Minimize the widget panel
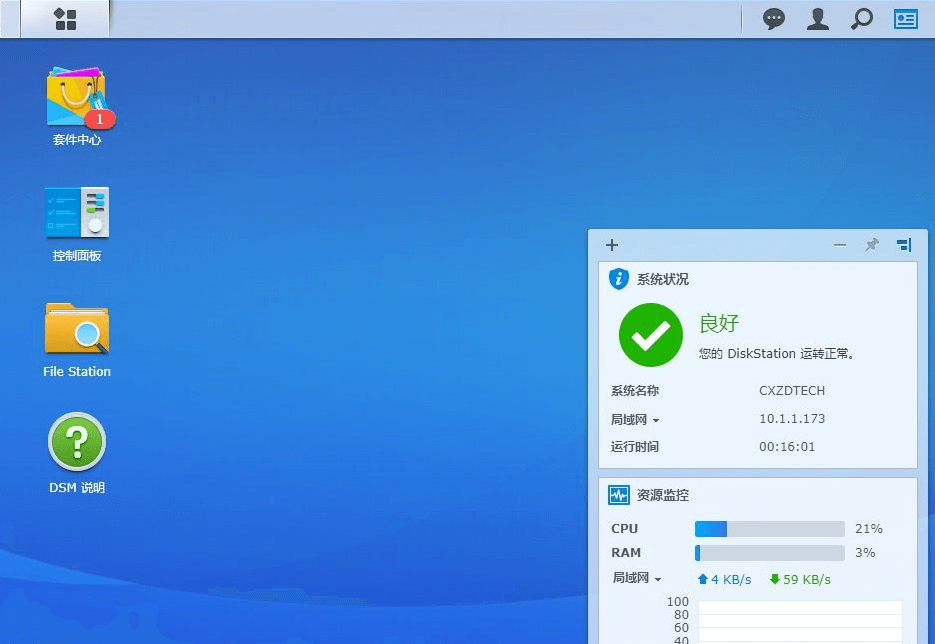 pyautogui.click(x=840, y=245)
